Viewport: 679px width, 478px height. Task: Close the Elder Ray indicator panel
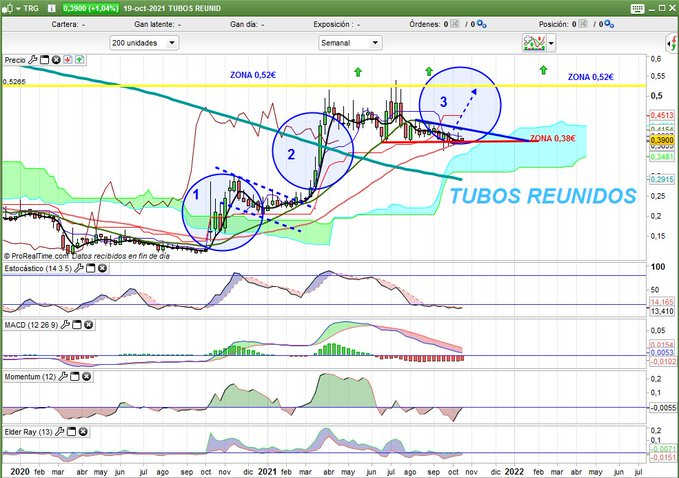[83, 432]
